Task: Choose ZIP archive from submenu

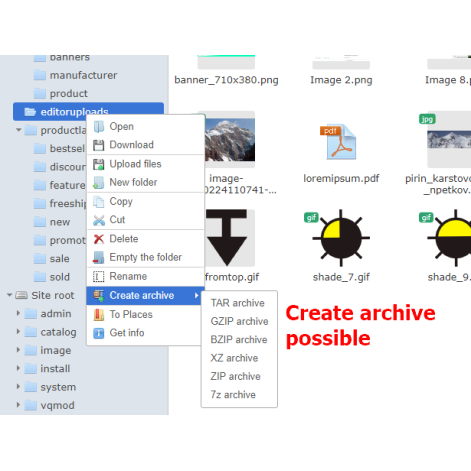Action: 239,376
